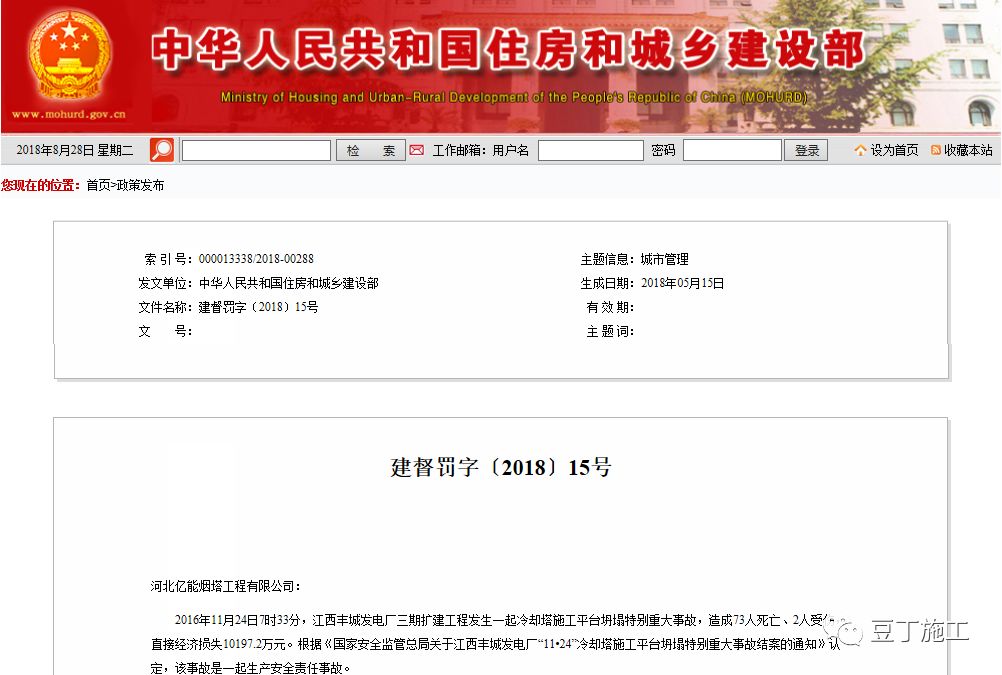Open the 政策发布 breadcrumb link
This screenshot has width=1002, height=675.
coord(141,184)
